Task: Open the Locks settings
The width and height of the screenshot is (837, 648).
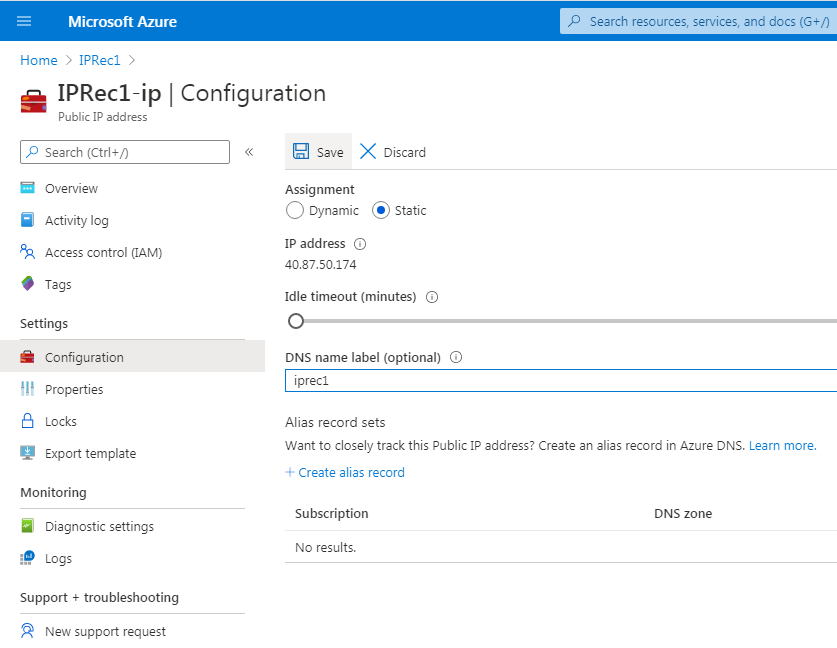Action: (60, 421)
